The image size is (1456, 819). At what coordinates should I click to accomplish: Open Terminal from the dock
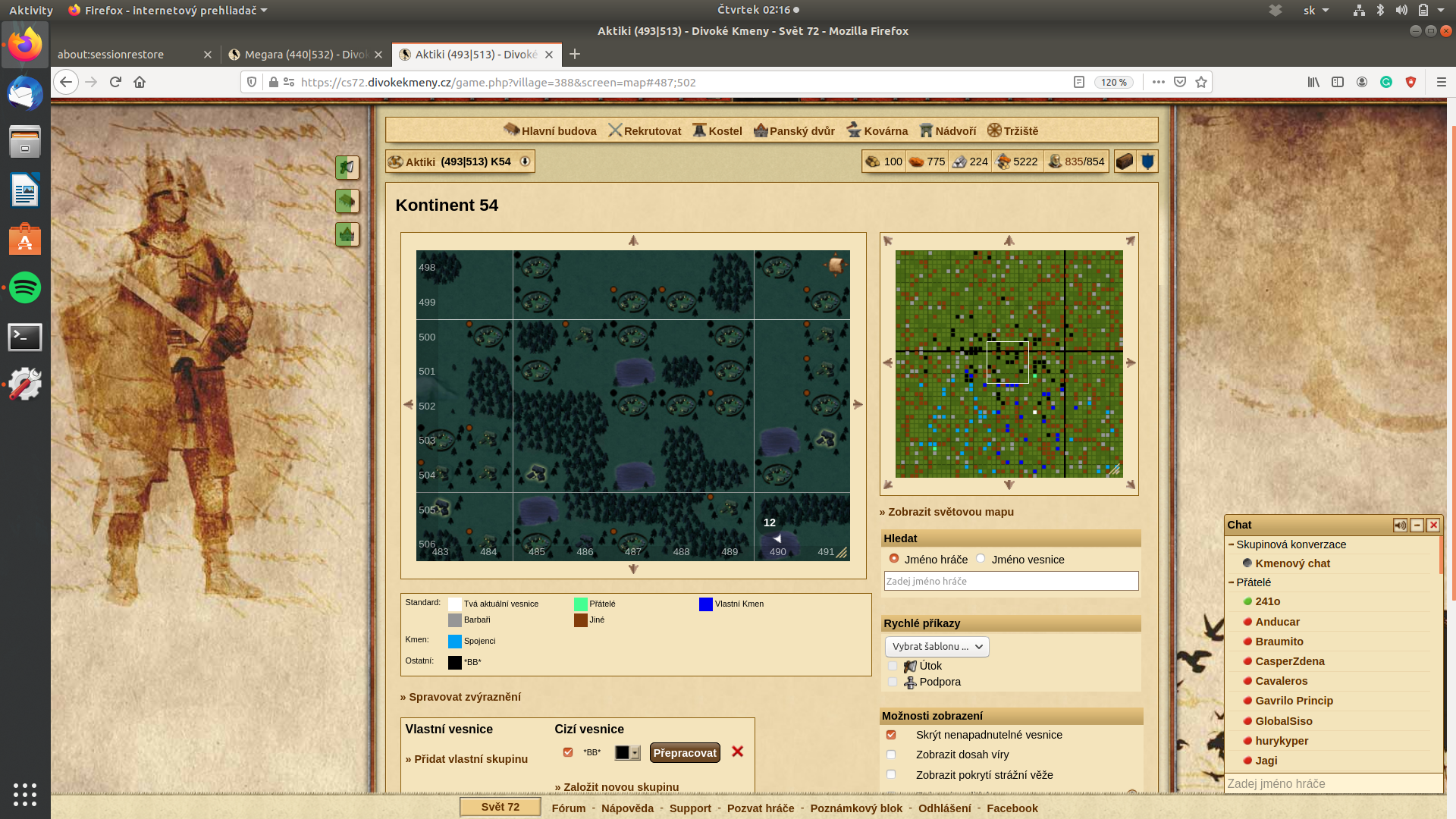25,337
